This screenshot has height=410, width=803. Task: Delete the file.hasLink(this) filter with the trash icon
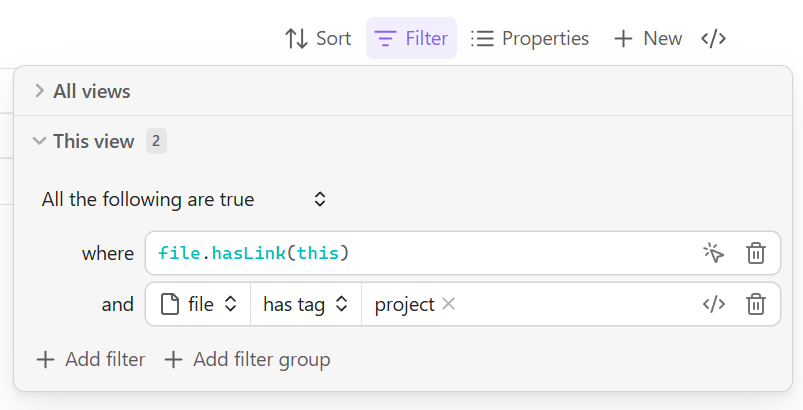pos(756,253)
